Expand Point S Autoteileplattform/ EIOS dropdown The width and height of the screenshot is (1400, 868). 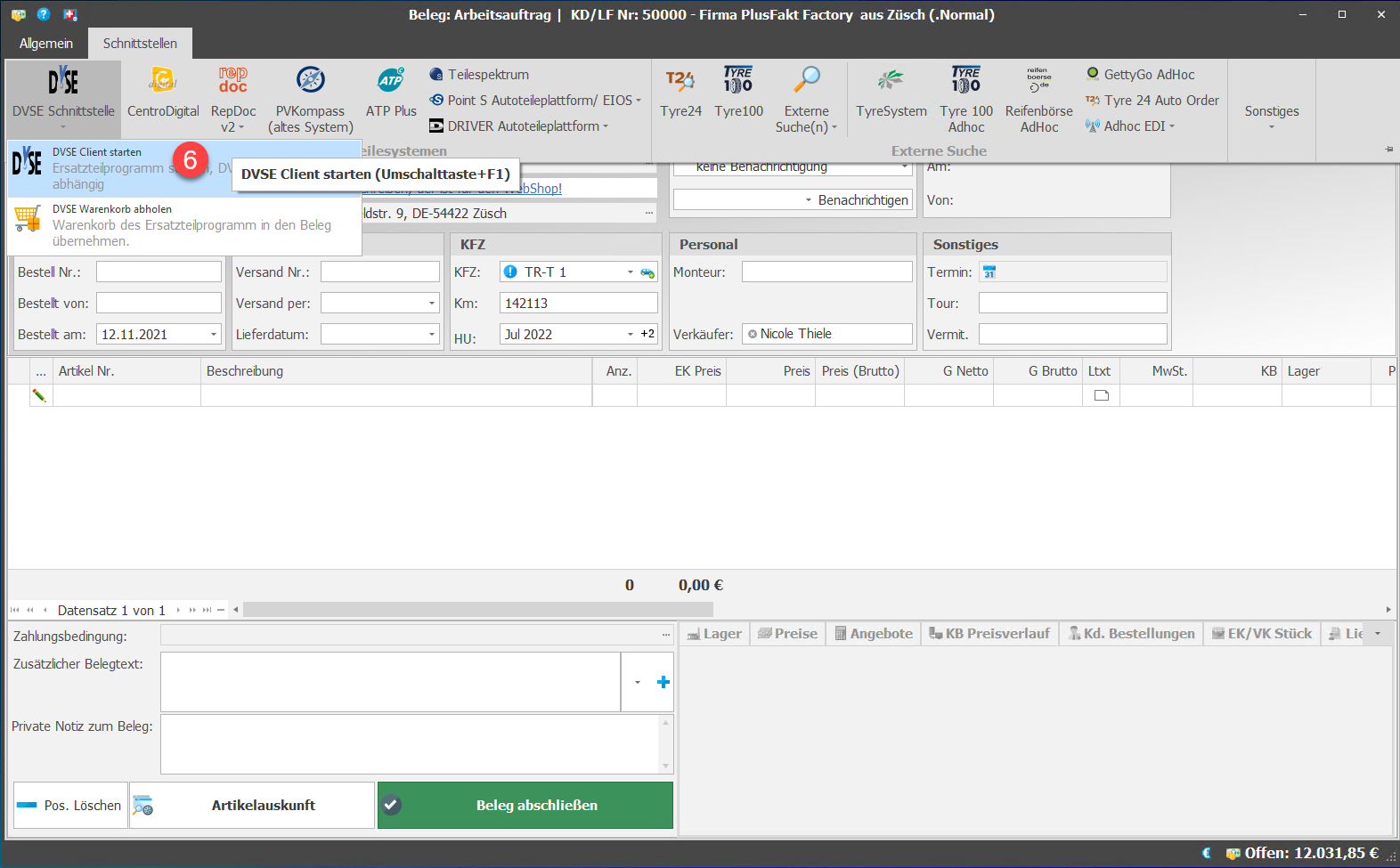click(x=639, y=101)
